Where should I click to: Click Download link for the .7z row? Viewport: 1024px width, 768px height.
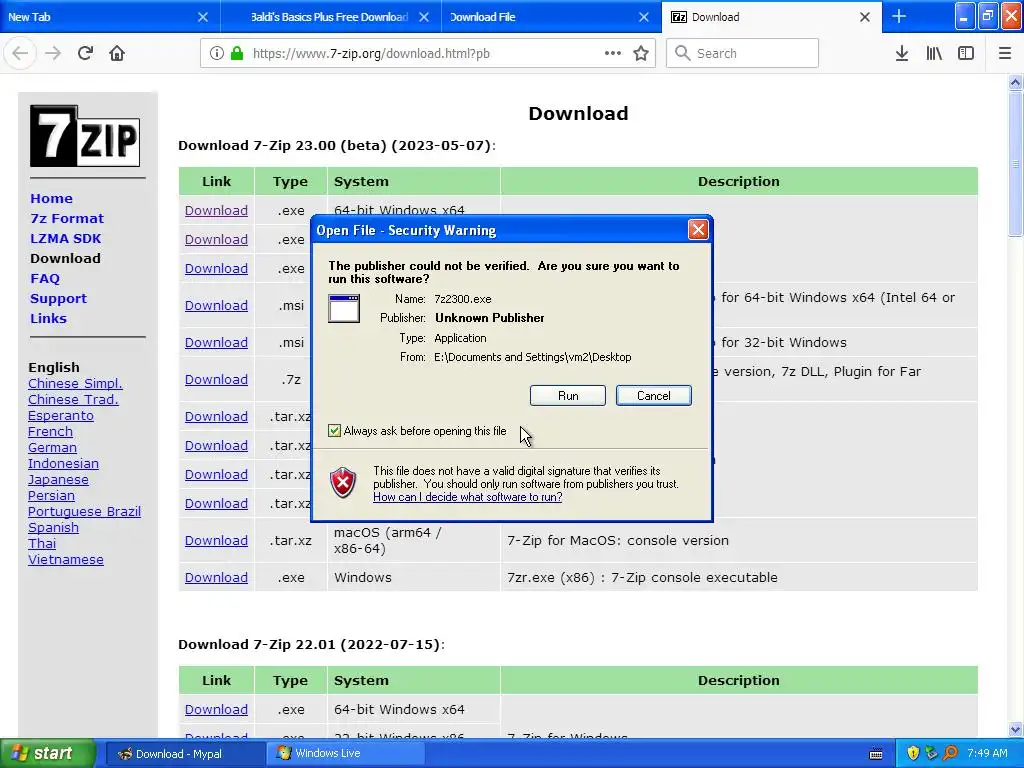tap(216, 380)
